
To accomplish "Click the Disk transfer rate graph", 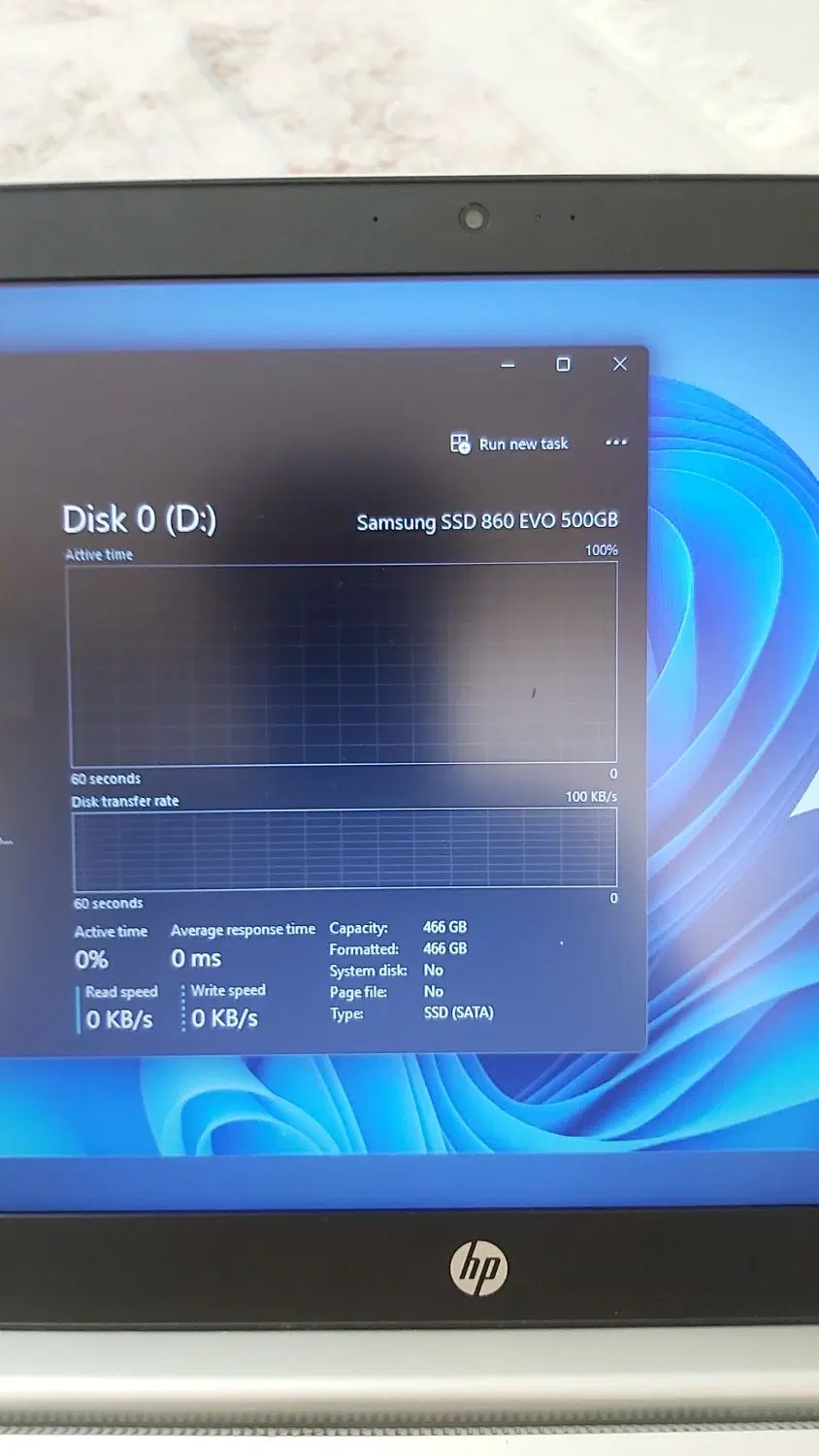I will pyautogui.click(x=344, y=848).
